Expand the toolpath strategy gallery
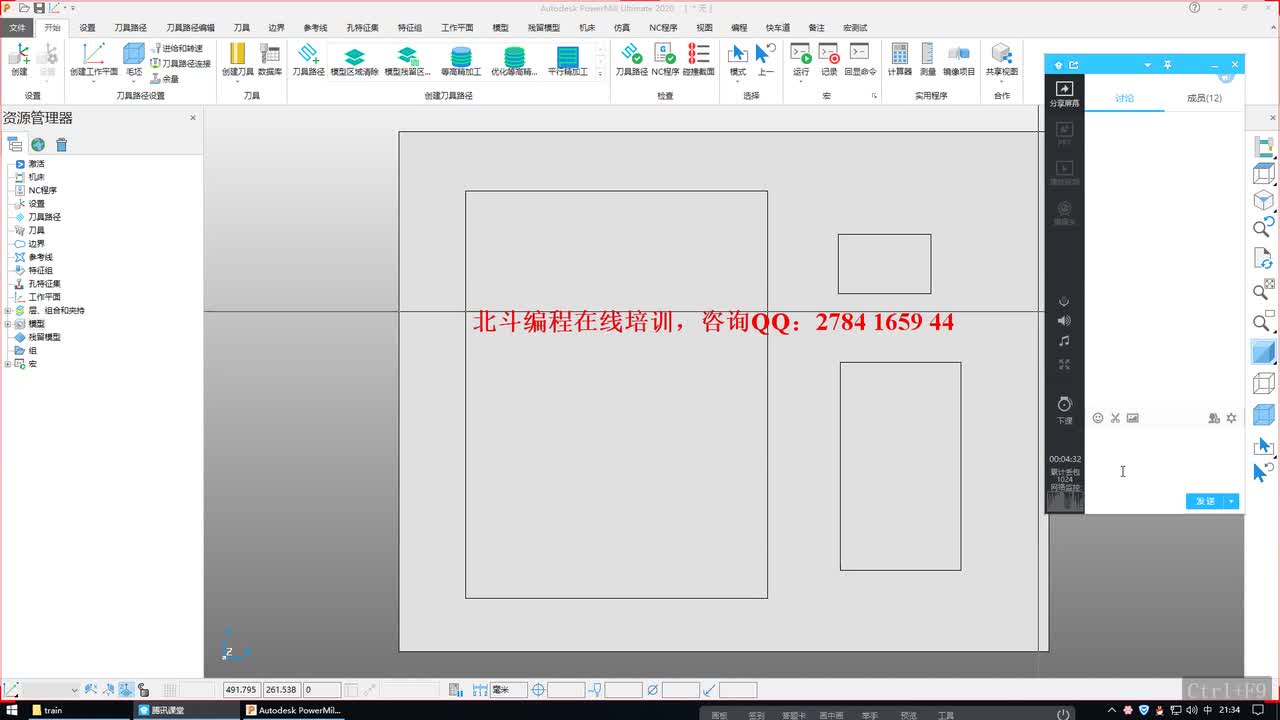 click(600, 75)
